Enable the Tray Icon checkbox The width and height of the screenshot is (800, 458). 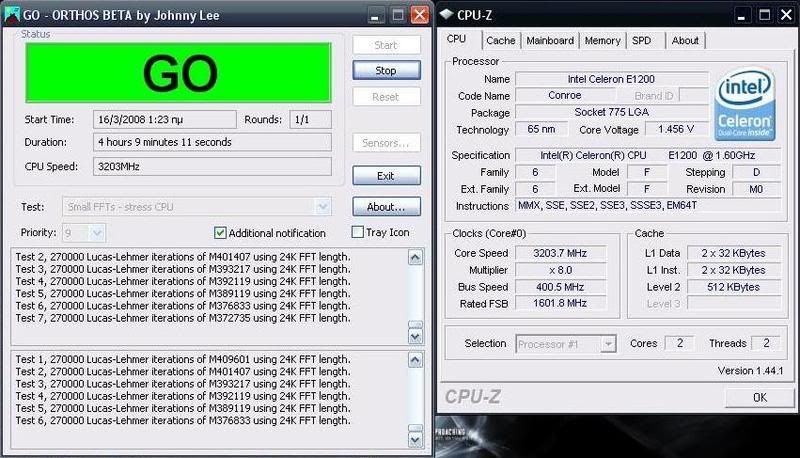(x=358, y=232)
